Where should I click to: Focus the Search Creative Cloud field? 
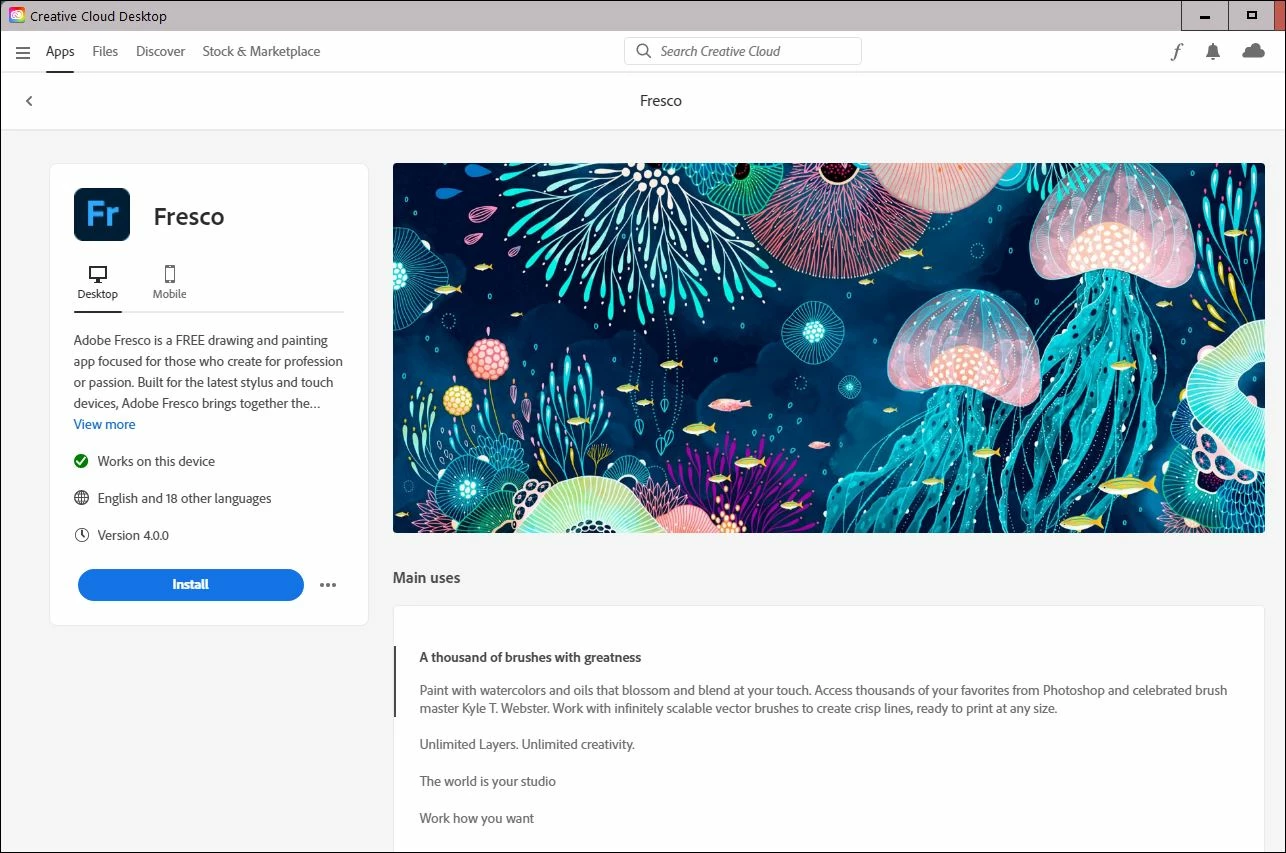tap(743, 51)
